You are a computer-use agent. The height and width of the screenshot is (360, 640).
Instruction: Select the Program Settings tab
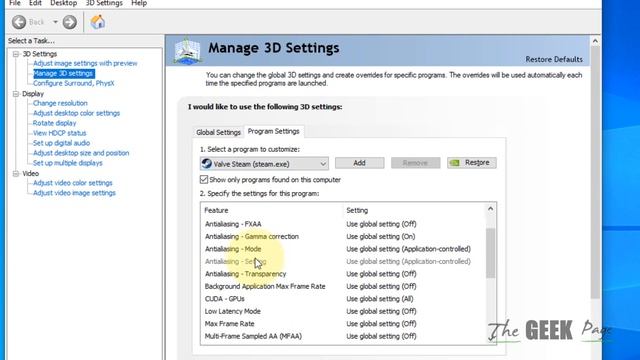click(x=273, y=131)
